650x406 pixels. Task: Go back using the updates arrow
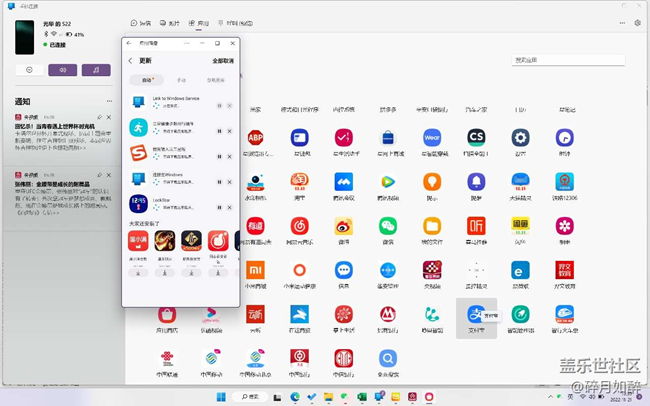tap(130, 61)
